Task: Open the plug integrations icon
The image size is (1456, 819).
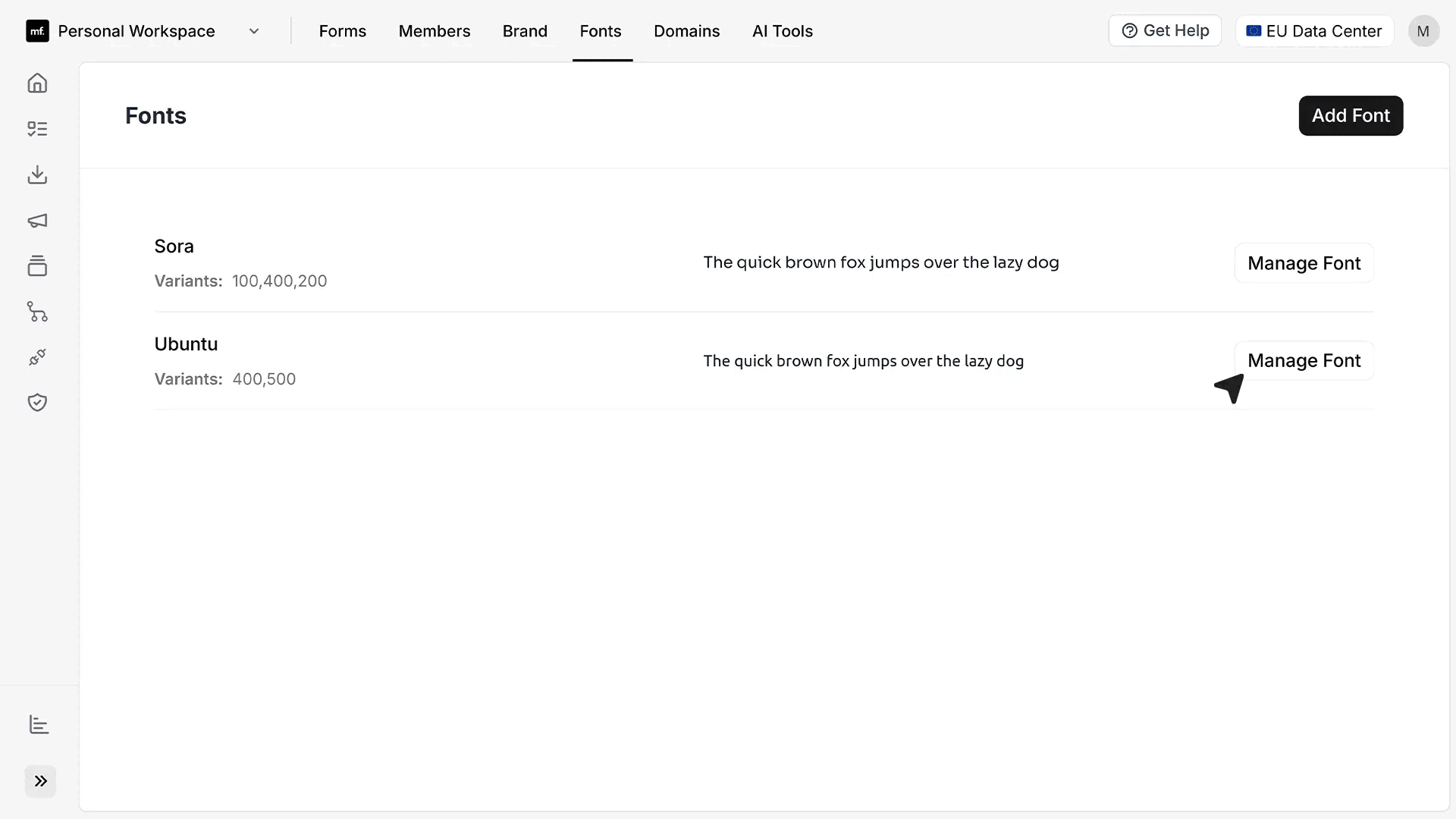Action: 37,357
